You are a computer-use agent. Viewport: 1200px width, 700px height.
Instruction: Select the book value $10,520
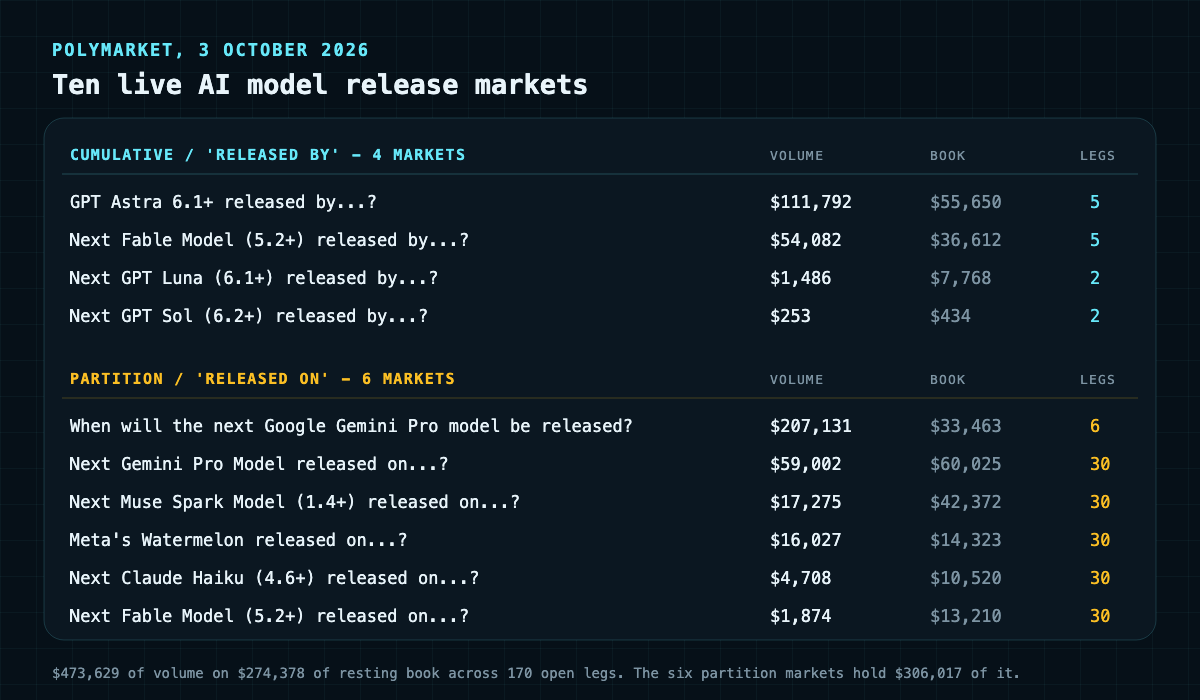[966, 578]
